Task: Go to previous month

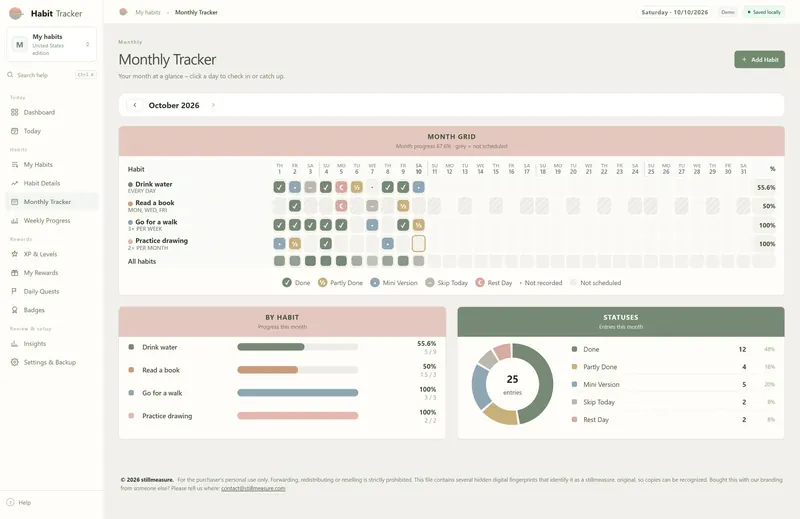Action: pyautogui.click(x=135, y=105)
